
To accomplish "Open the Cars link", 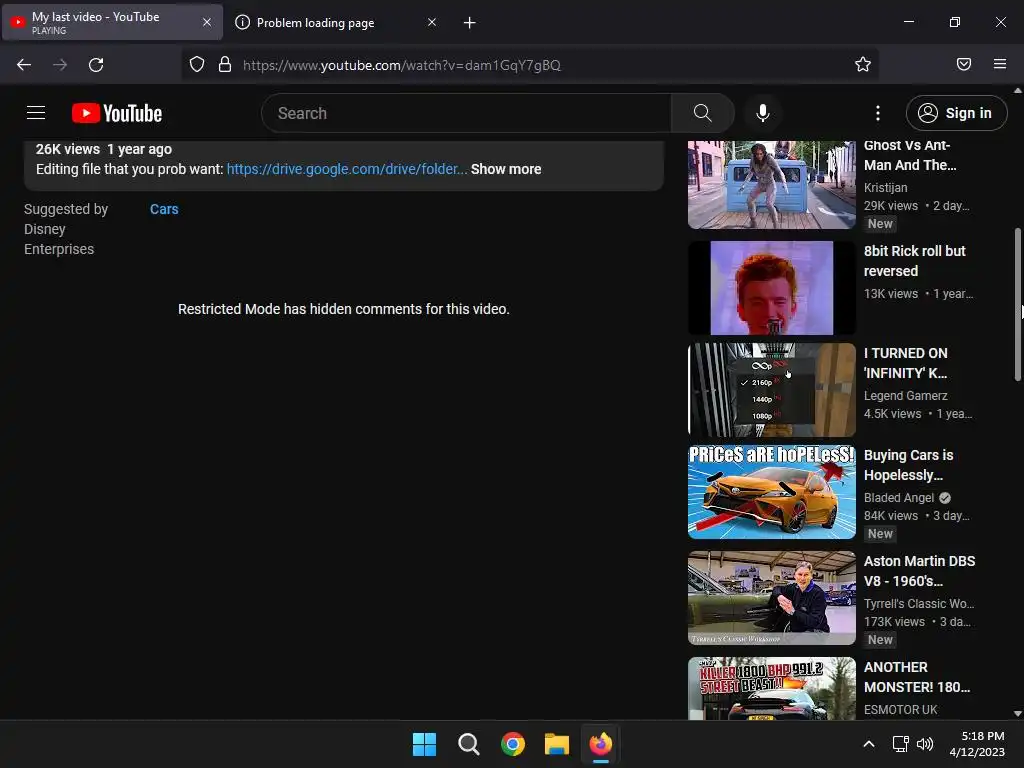I will click(x=164, y=209).
